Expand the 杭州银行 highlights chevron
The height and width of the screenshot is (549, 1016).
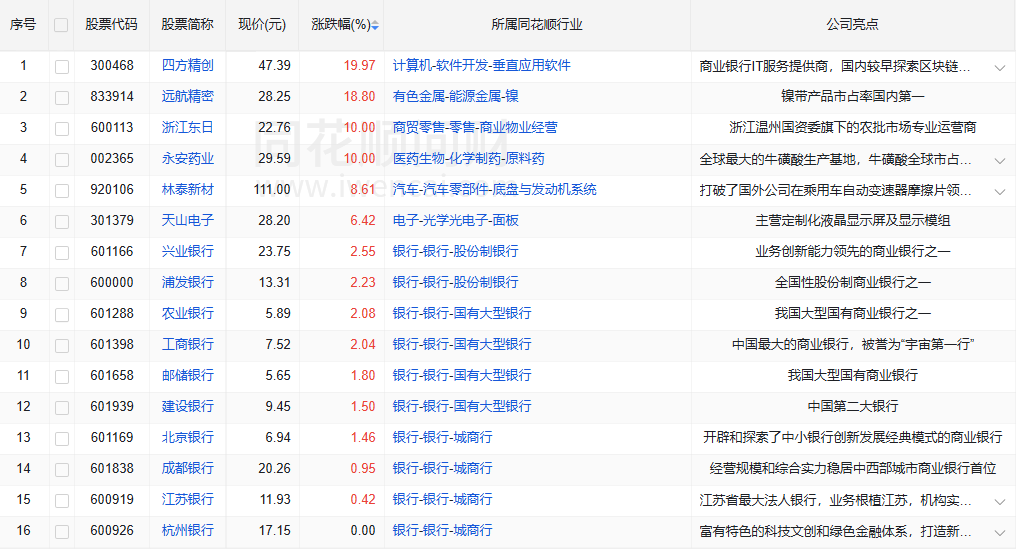click(x=999, y=532)
